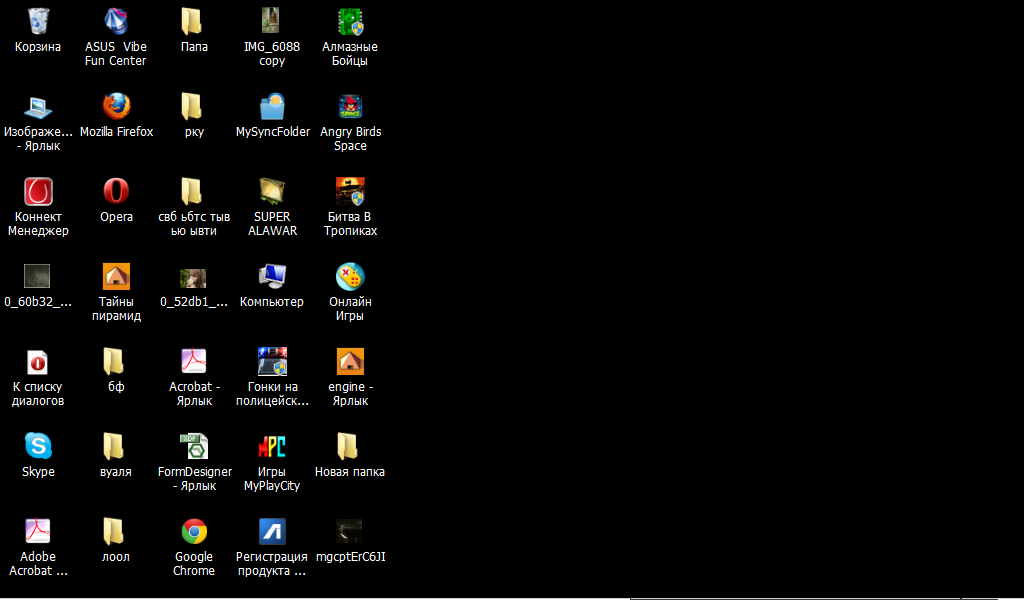Launch Skype
Viewport: 1024px width, 600px height.
38,446
